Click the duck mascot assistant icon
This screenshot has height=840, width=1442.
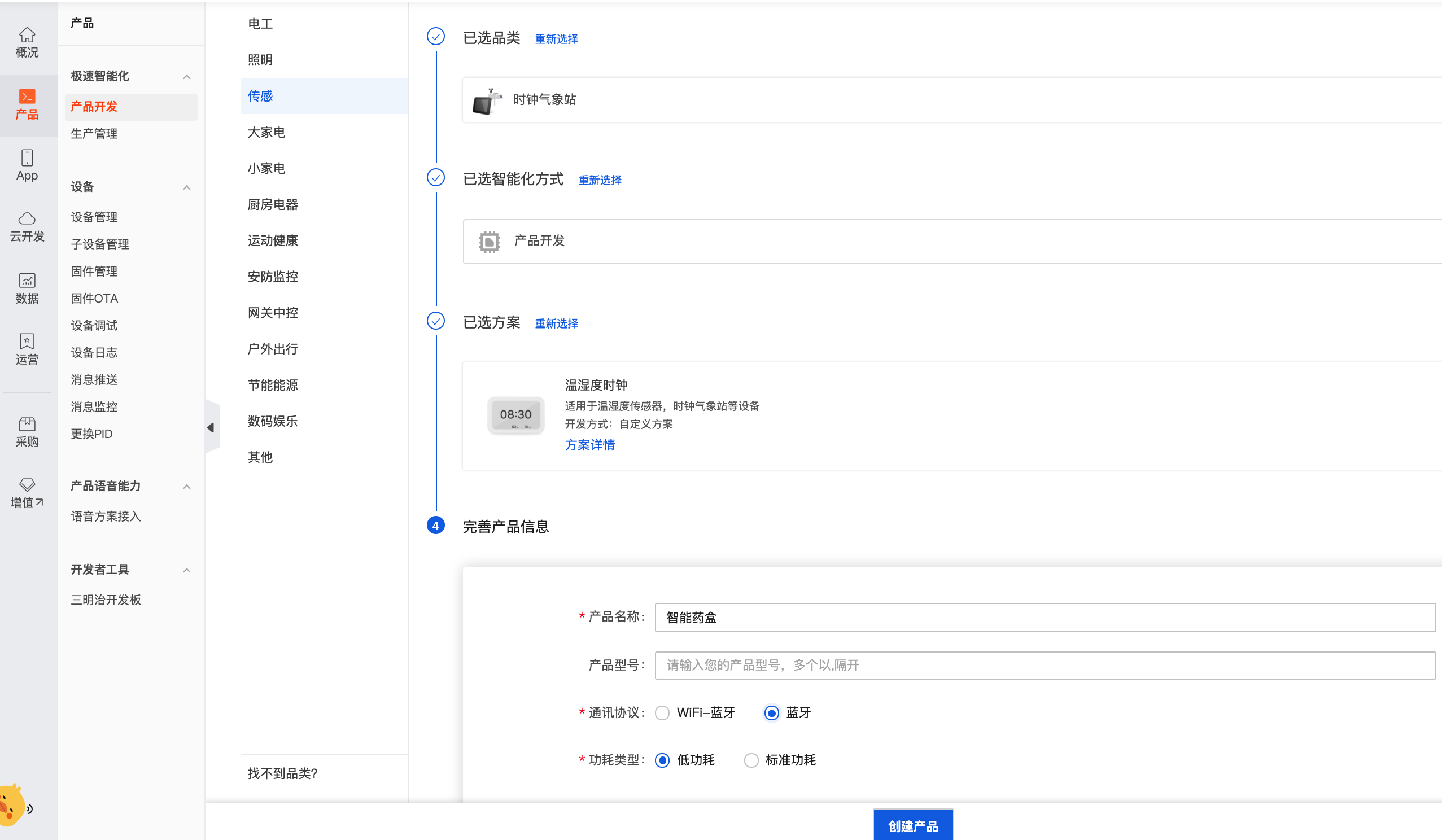(x=11, y=806)
